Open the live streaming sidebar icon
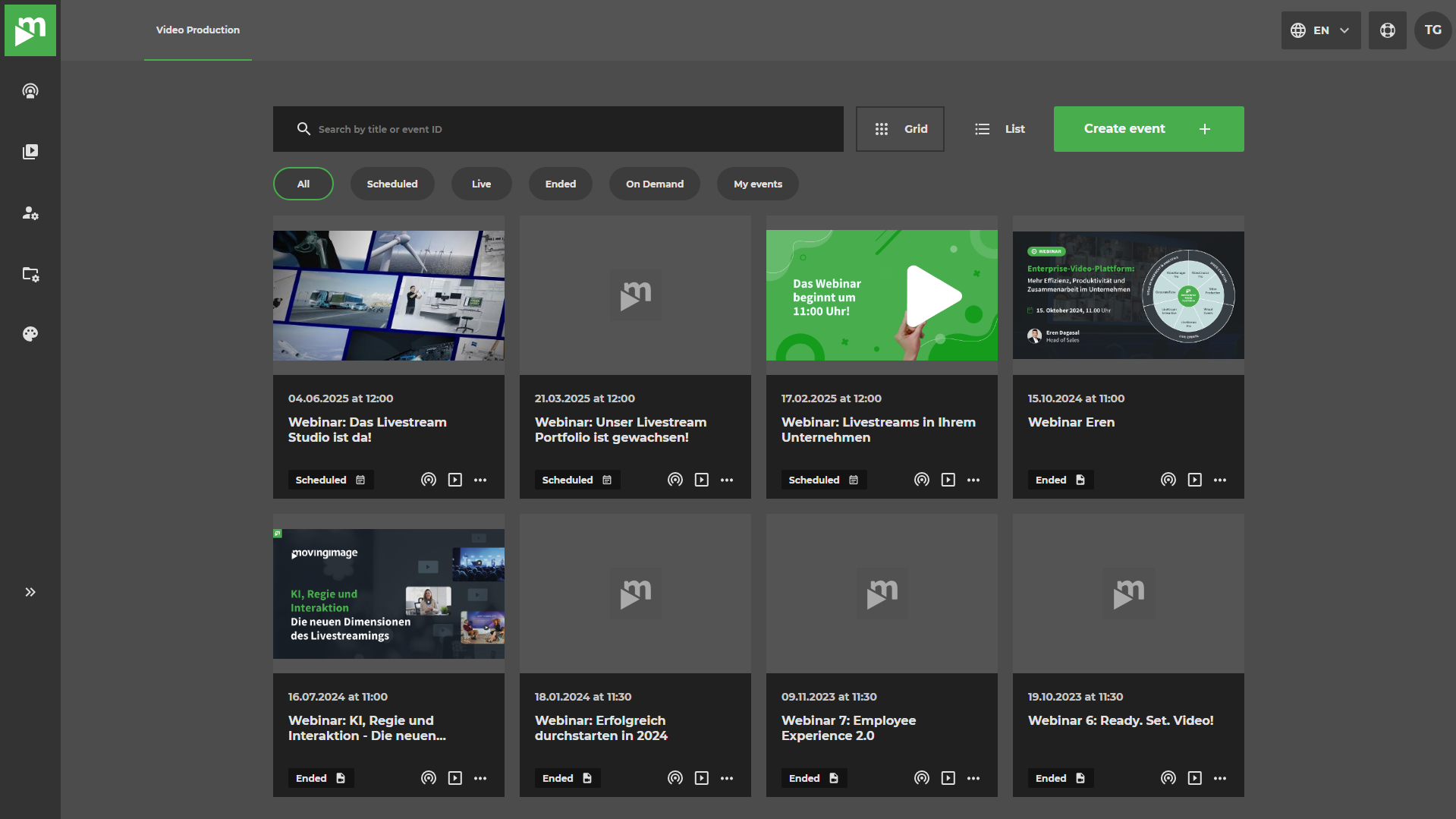This screenshot has width=1456, height=819. [30, 91]
